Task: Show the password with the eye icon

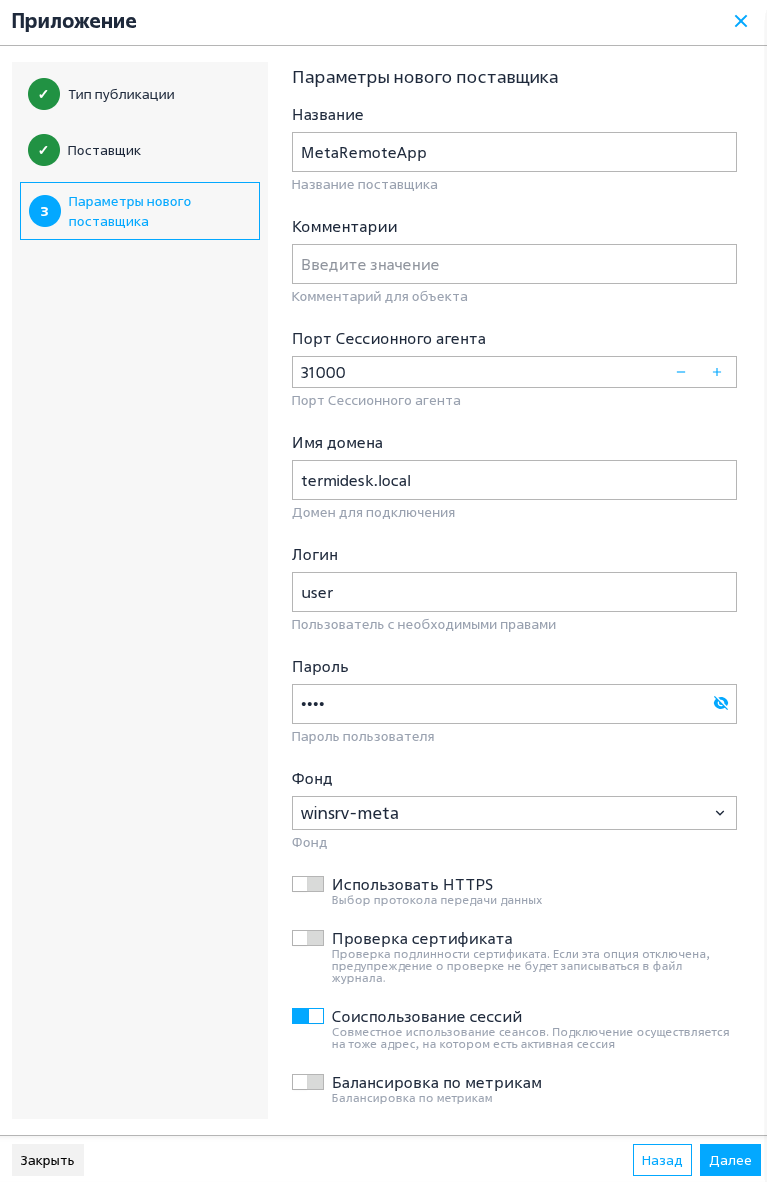Action: click(x=721, y=703)
